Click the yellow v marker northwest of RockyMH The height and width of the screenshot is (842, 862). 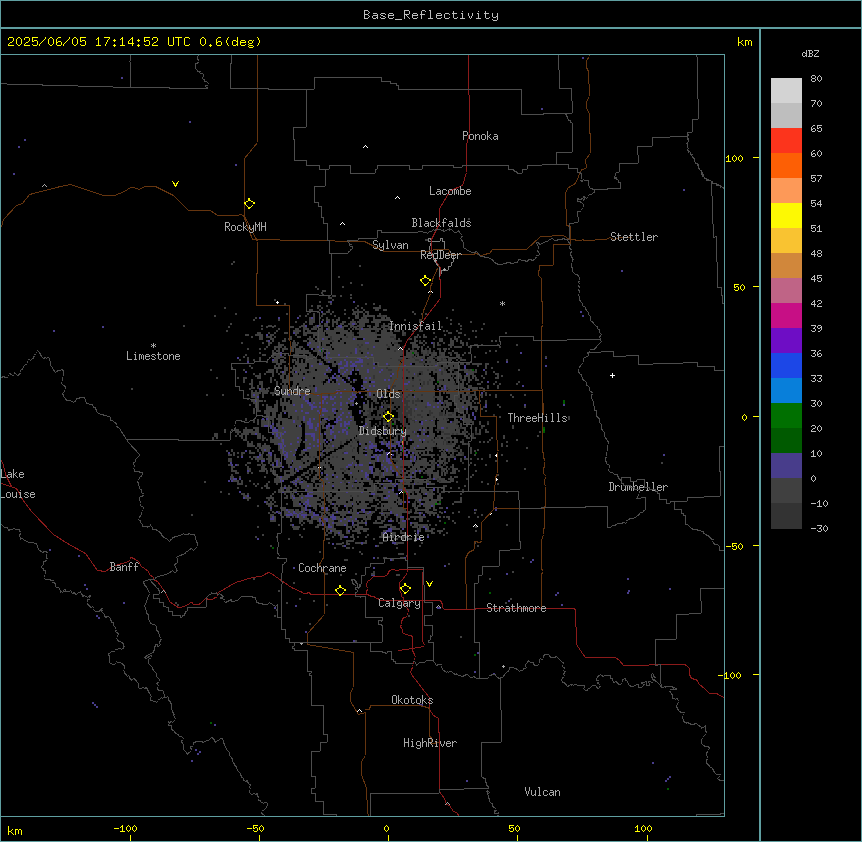175,184
